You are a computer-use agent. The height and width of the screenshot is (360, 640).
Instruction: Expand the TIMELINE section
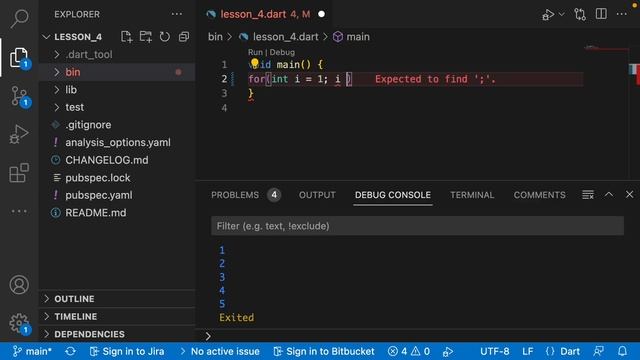[118, 316]
